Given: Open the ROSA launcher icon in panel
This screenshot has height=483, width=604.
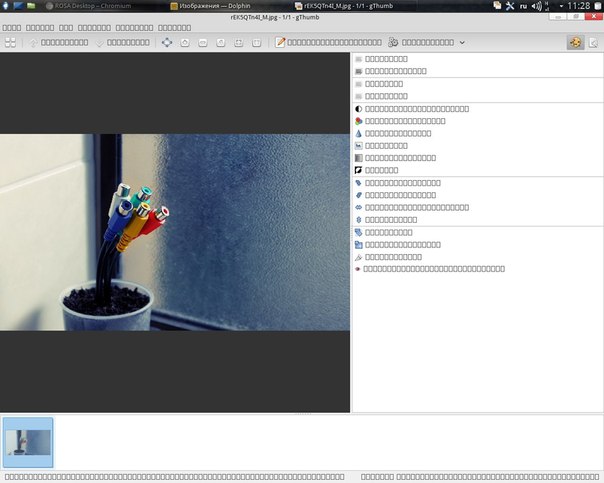Looking at the screenshot, I should click(x=5, y=6).
